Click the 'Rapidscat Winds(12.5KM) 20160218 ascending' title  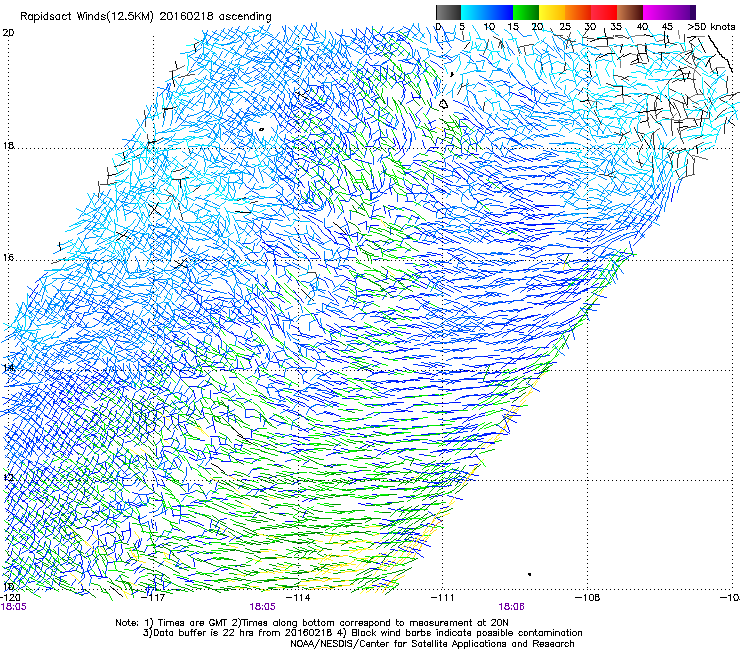click(146, 16)
